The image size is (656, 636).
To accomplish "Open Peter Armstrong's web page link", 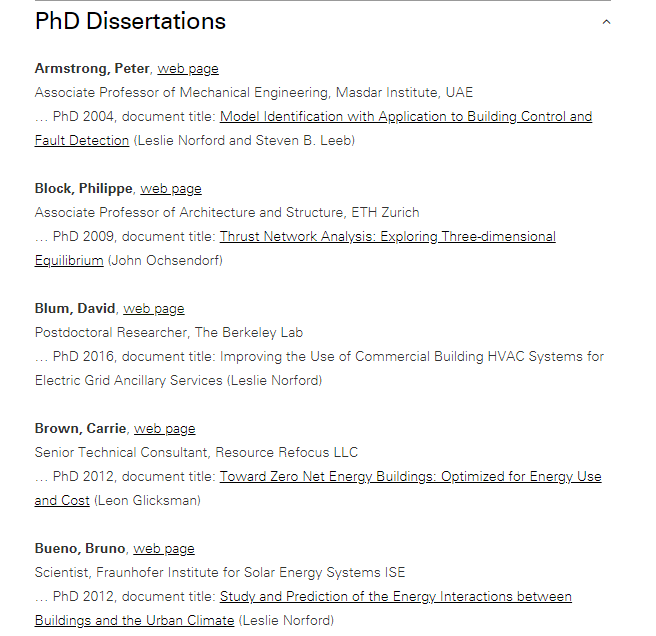I will (x=188, y=69).
